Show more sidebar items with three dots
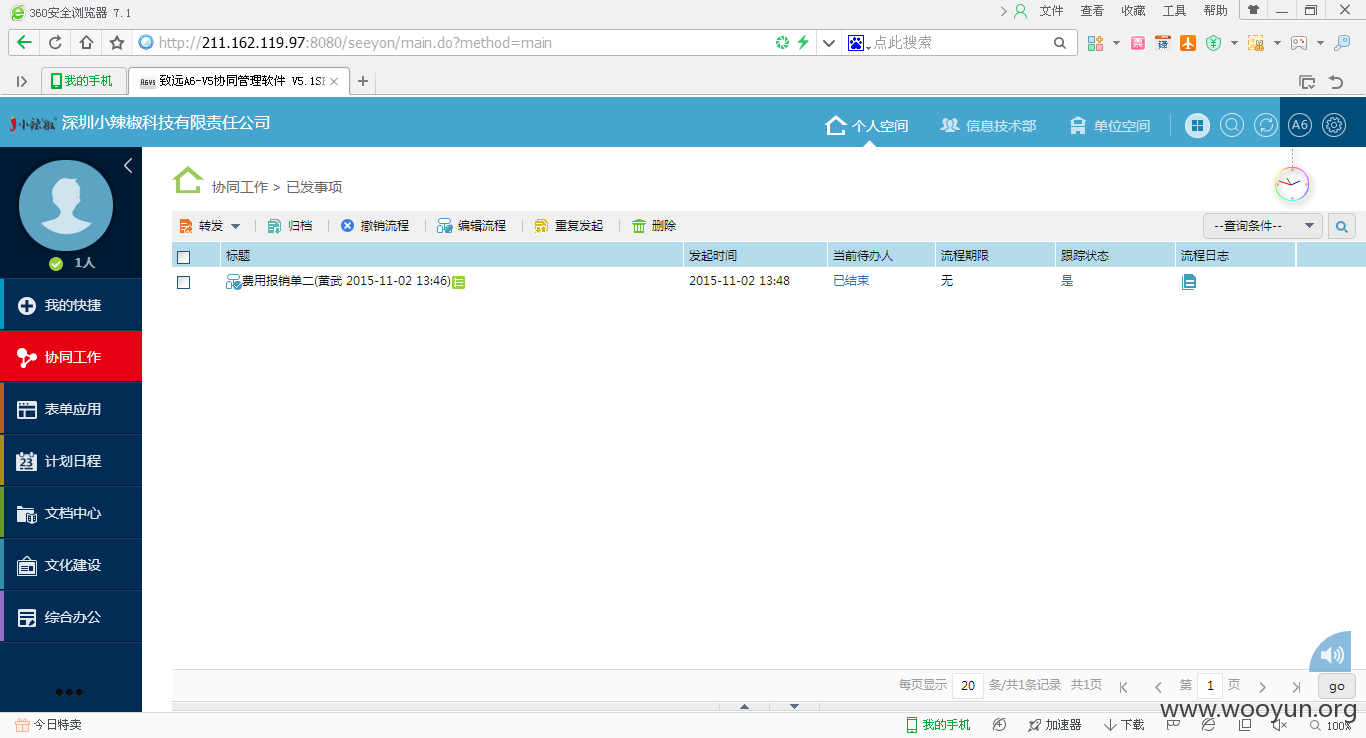Viewport: 1366px width, 738px height. (x=70, y=692)
